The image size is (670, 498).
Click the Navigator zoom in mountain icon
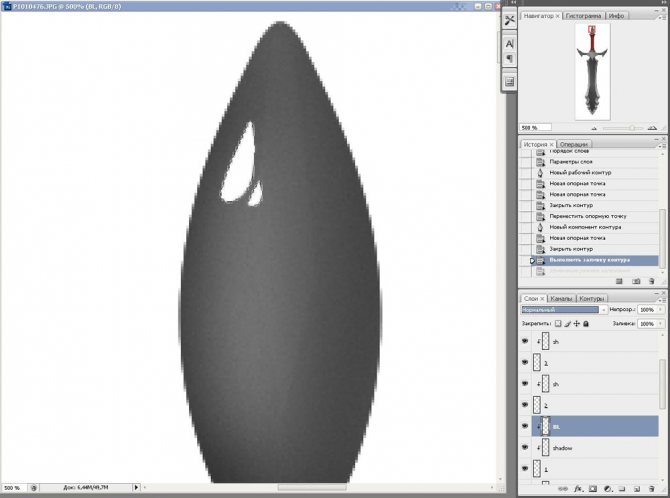pos(652,128)
